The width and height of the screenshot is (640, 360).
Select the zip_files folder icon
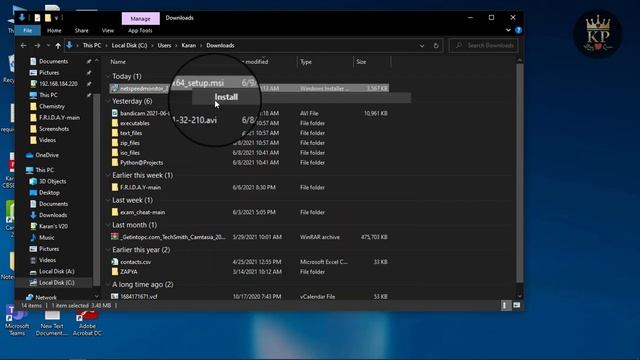coord(115,143)
